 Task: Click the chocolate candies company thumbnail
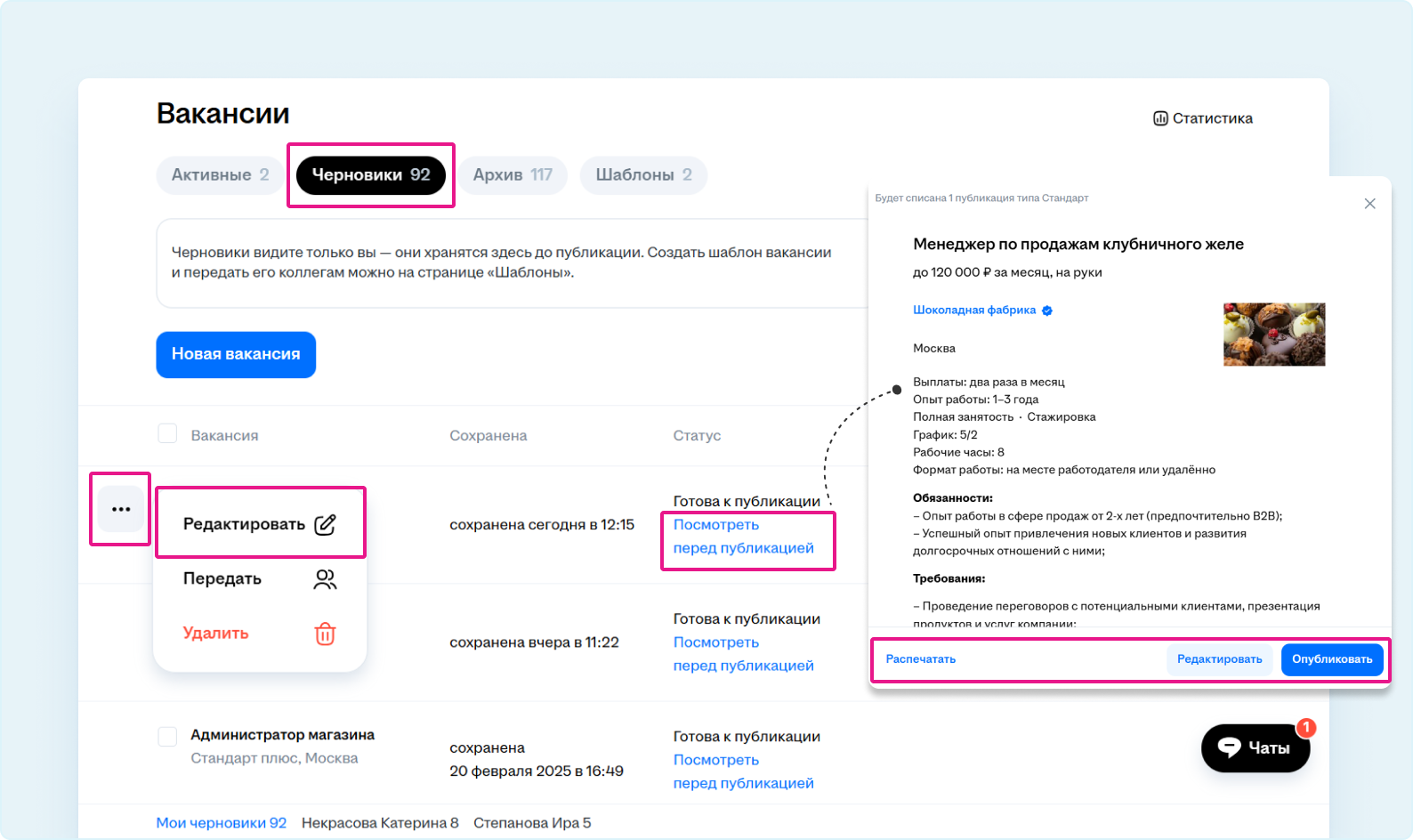[1274, 335]
